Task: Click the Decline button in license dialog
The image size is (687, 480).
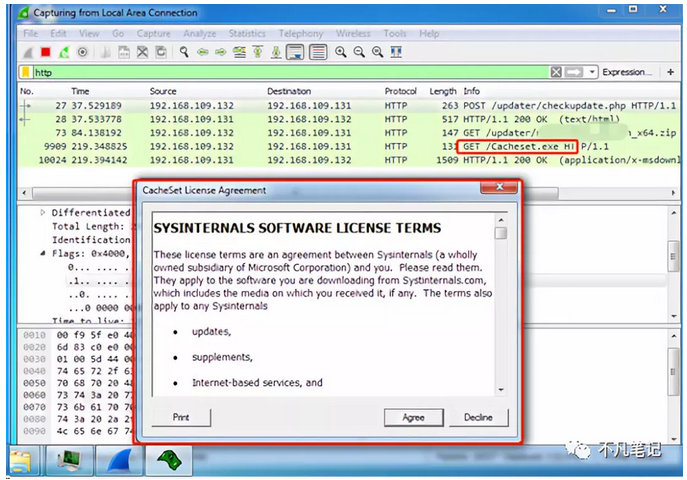Action: (478, 417)
